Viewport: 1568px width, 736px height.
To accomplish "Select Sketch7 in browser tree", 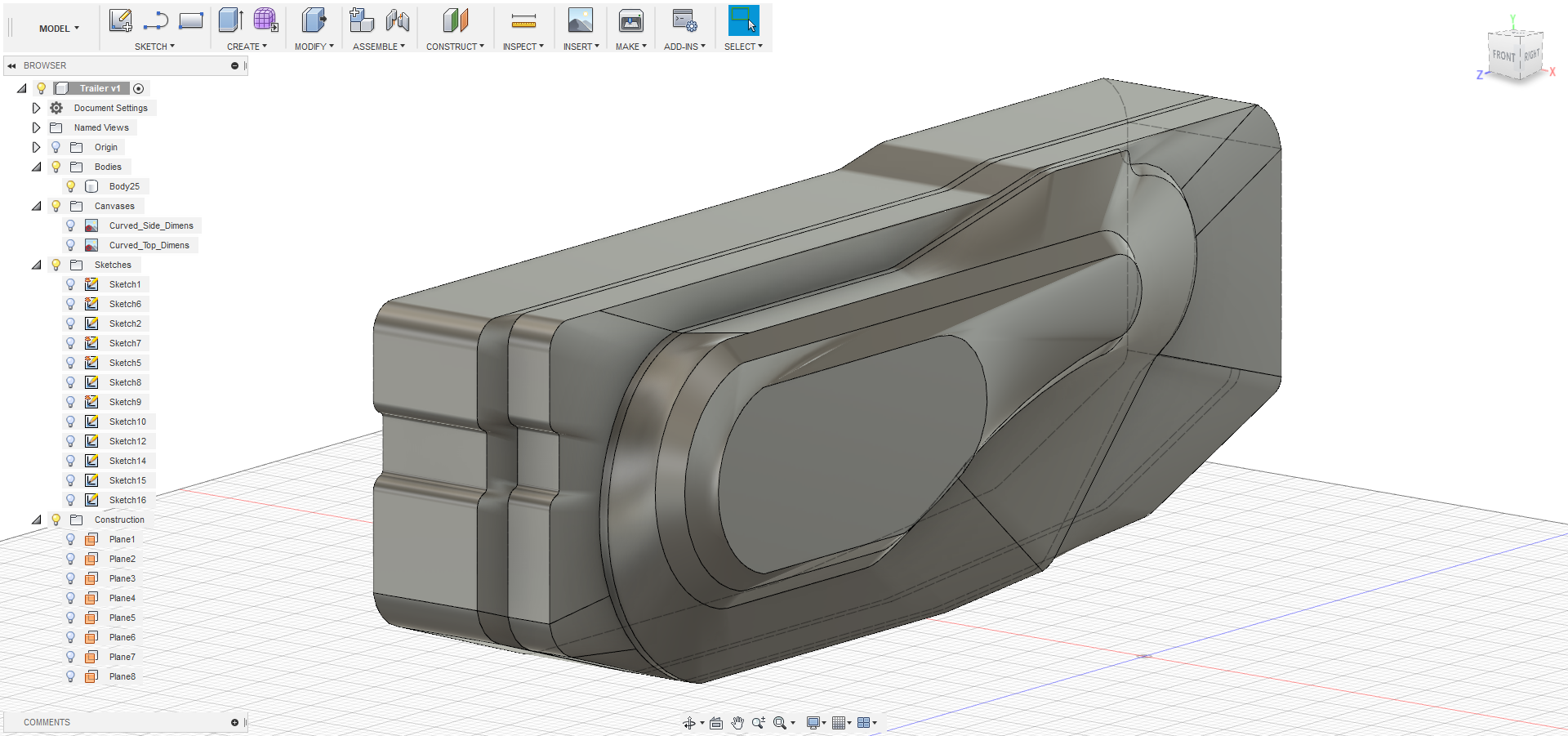I will (x=125, y=343).
